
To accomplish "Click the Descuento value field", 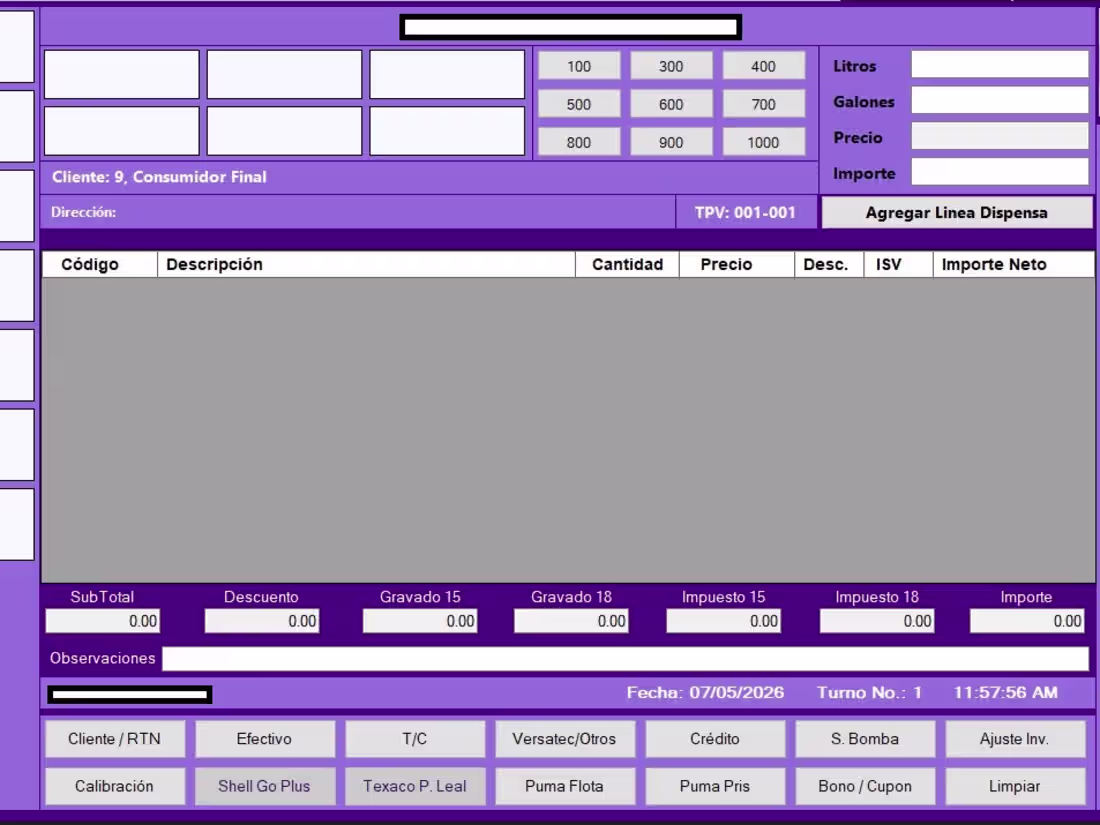I will click(262, 621).
